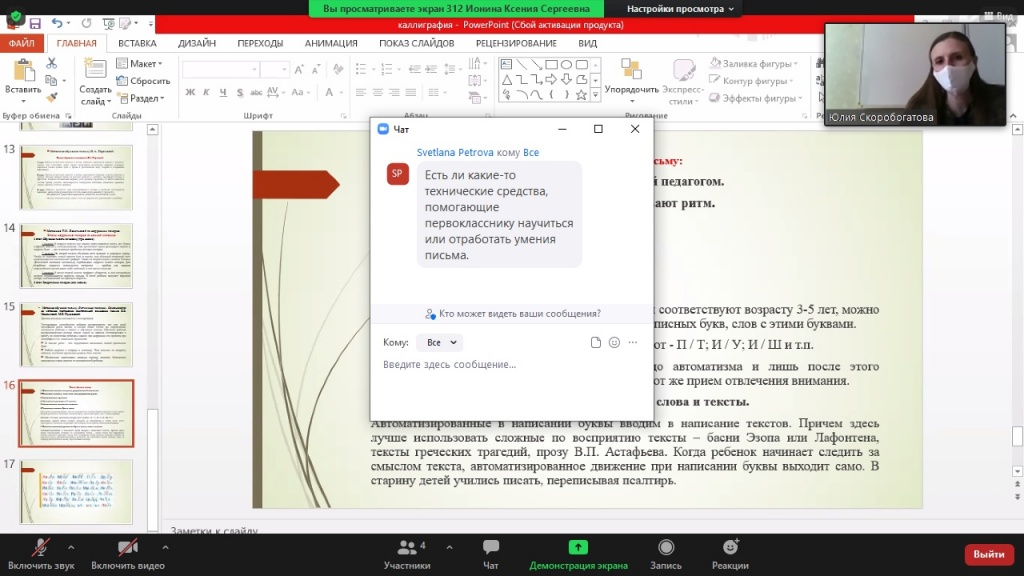Click the PowerPoint Save icon
Screen dimensions: 1024x576
(35, 23)
